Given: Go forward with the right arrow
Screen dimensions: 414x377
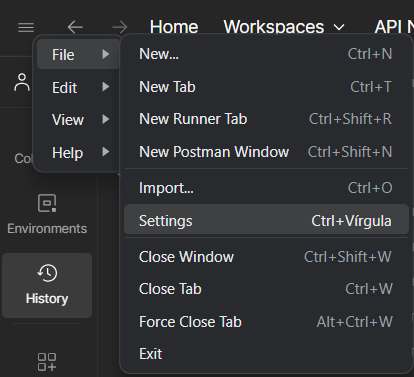Looking at the screenshot, I should click(120, 27).
